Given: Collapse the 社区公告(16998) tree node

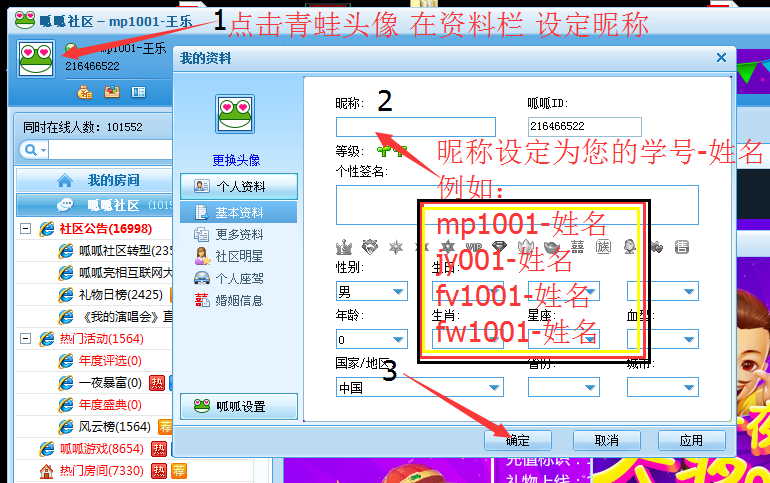Looking at the screenshot, I should (x=26, y=229).
